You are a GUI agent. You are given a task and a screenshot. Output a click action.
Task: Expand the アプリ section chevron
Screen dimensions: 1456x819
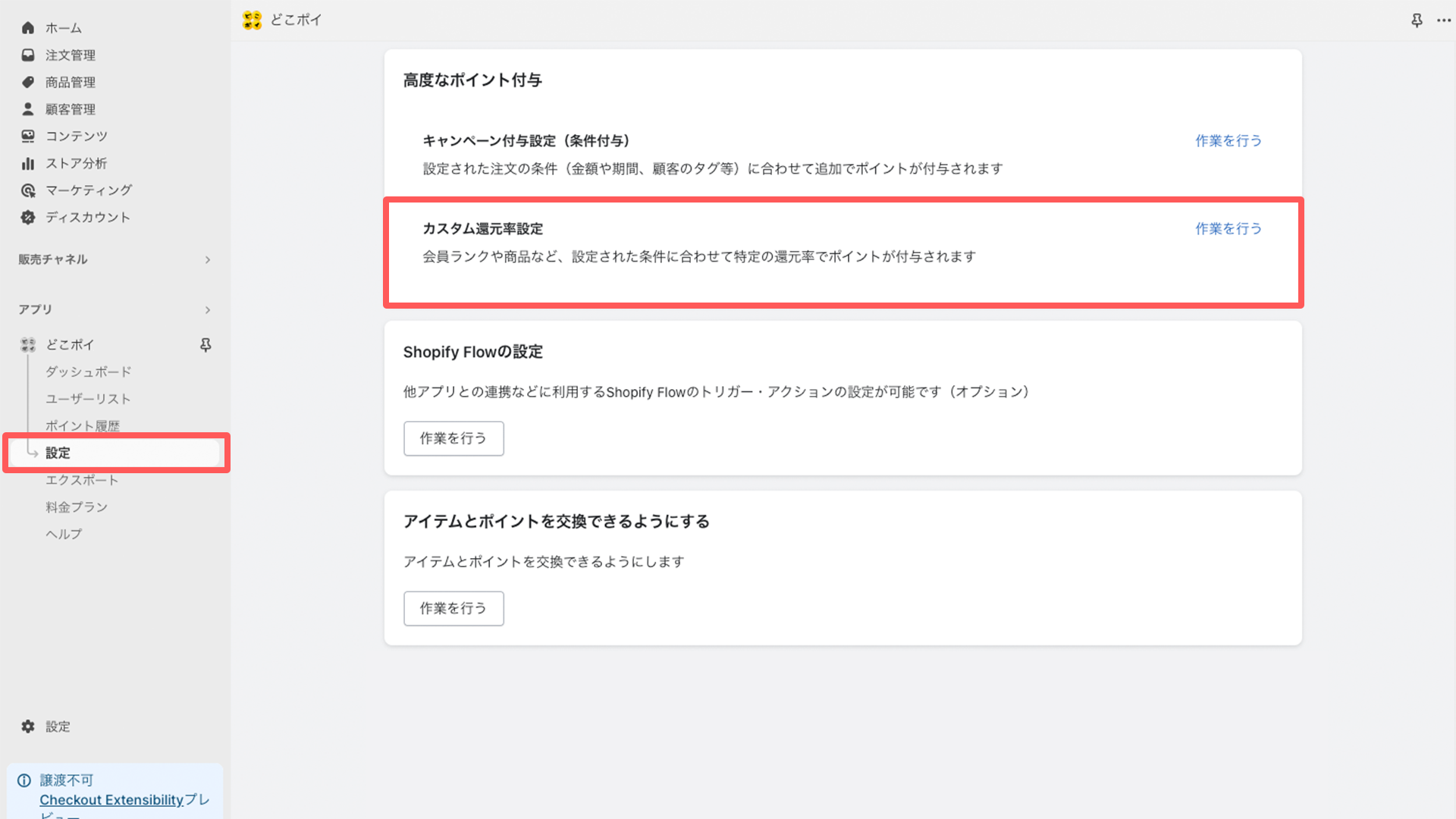click(207, 310)
